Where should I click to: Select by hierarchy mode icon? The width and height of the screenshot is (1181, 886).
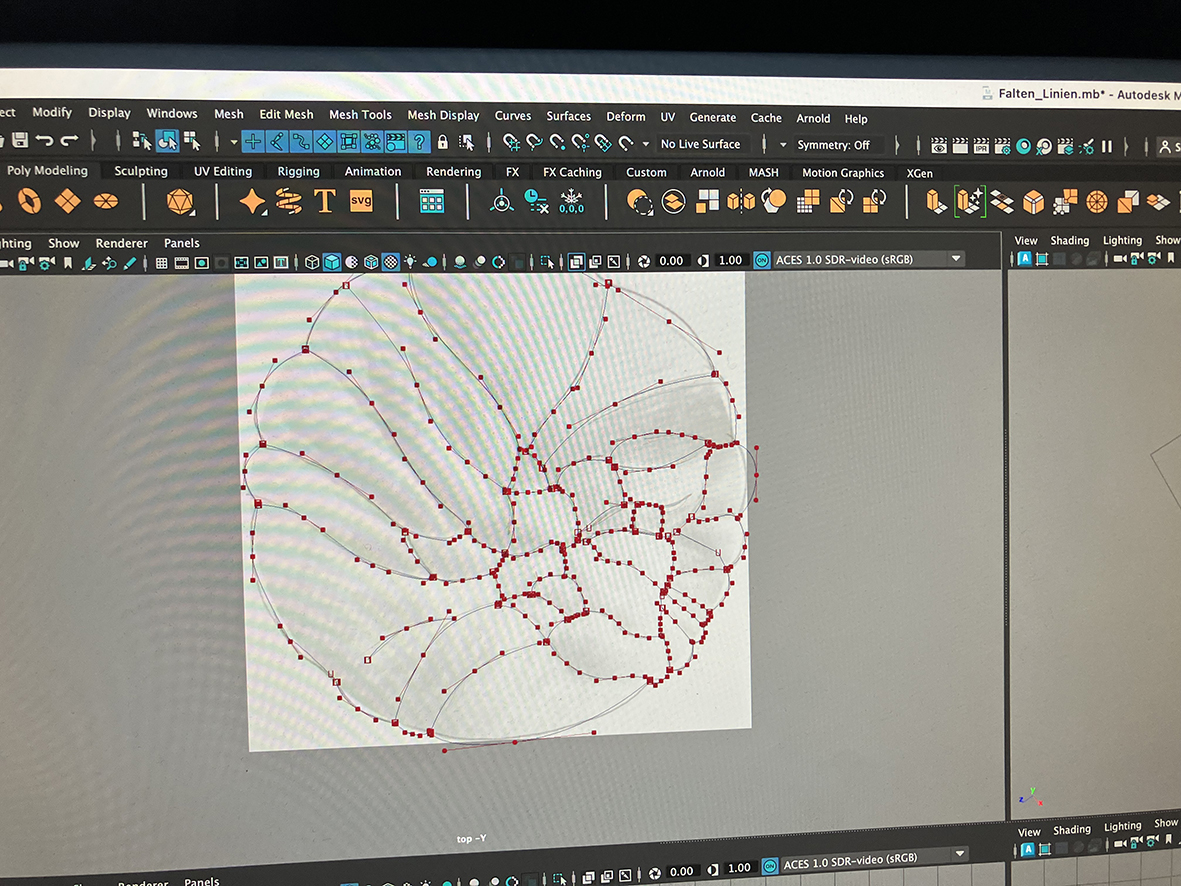pyautogui.click(x=142, y=140)
